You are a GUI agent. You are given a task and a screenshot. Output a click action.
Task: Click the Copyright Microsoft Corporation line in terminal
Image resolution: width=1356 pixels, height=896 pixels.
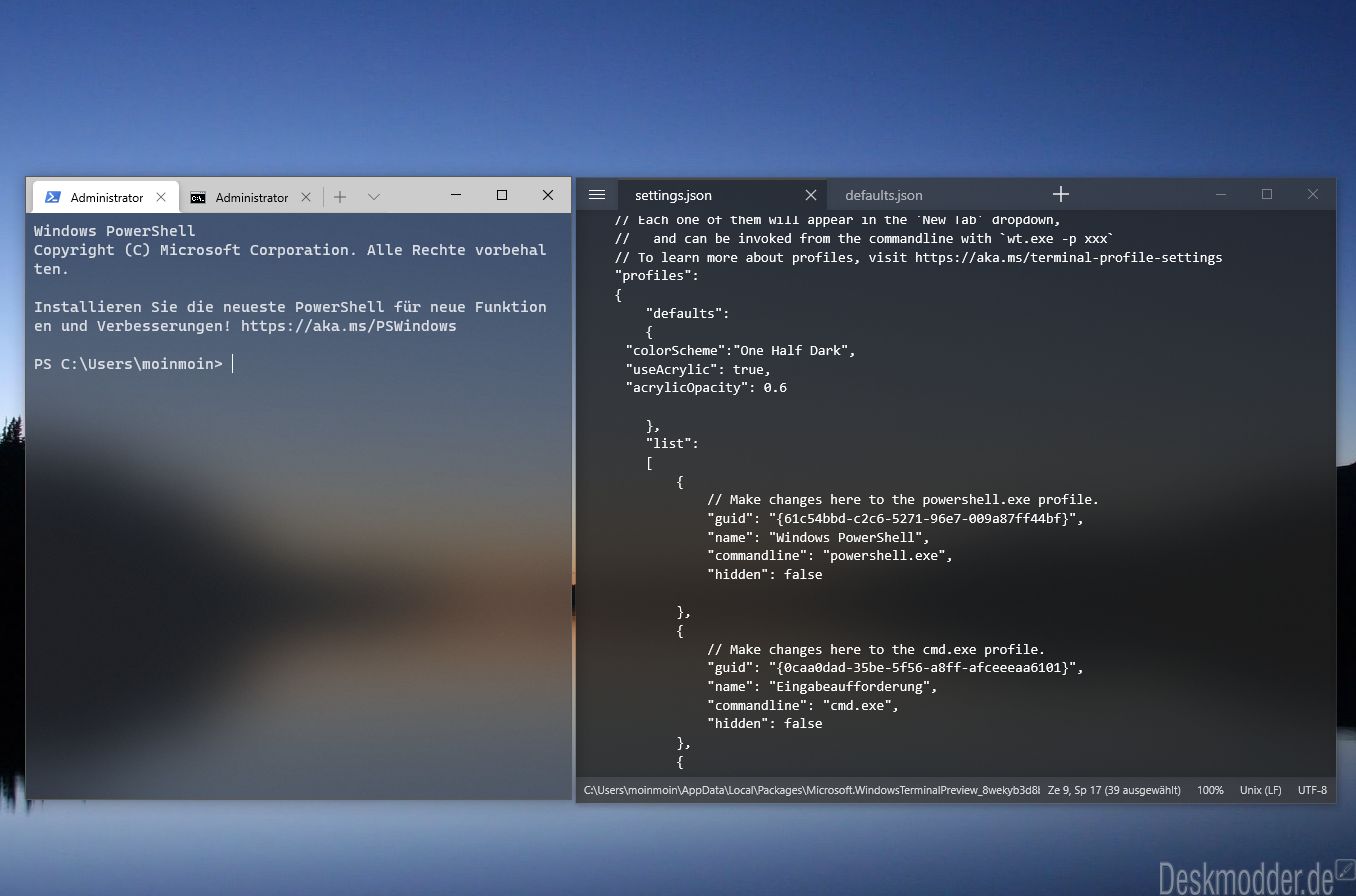[290, 250]
